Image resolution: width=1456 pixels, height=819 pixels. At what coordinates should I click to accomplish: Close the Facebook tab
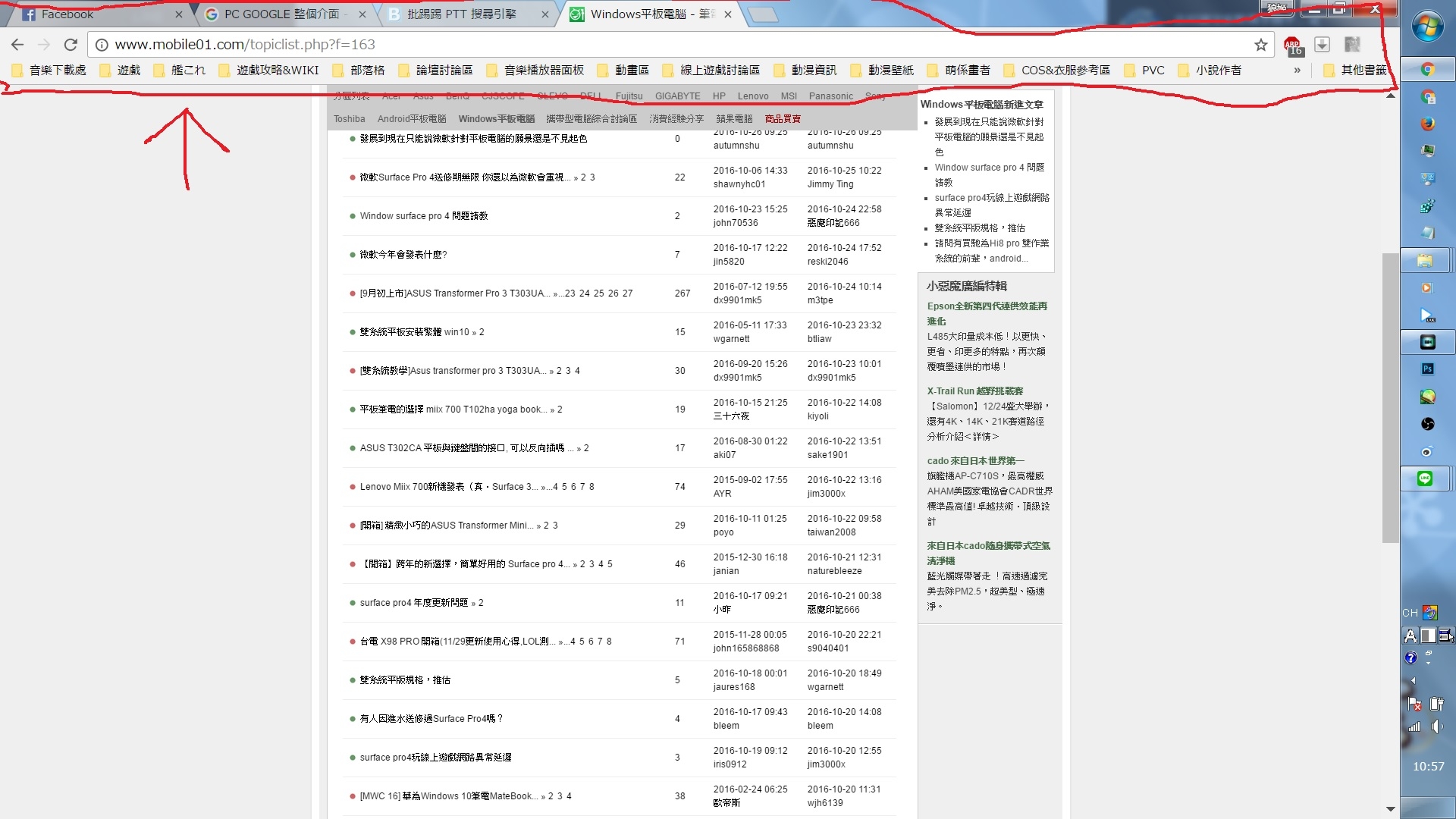(x=178, y=14)
